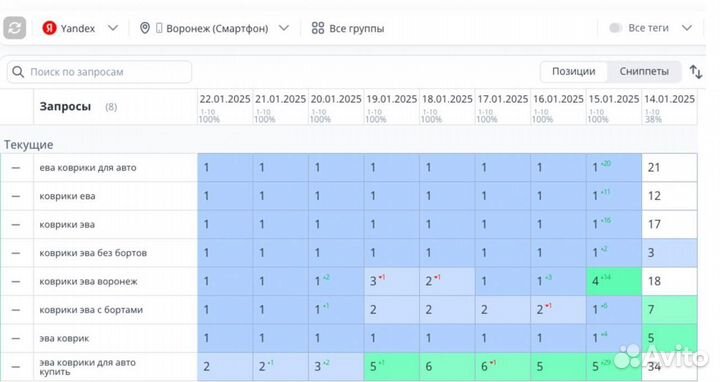Open the query коврики ева

pyautogui.click(x=68, y=196)
